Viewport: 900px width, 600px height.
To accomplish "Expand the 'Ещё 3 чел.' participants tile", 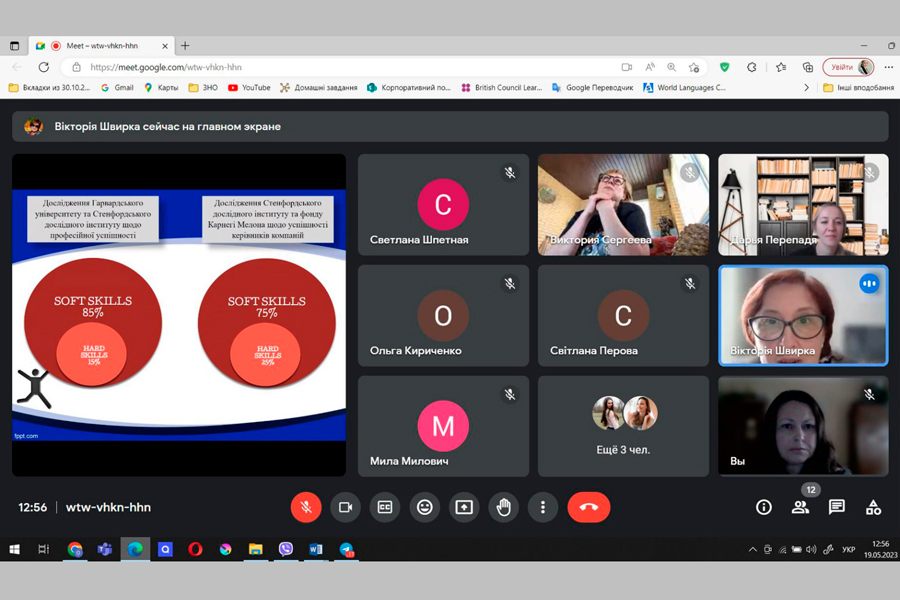I will coord(623,425).
